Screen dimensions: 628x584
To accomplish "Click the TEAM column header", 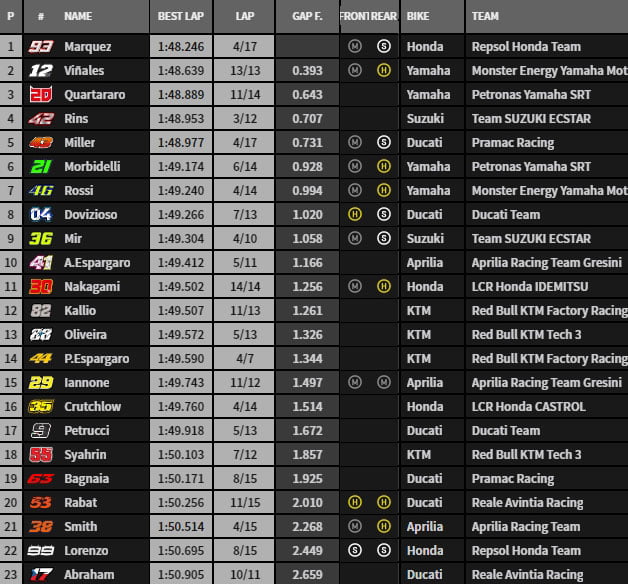I will [x=486, y=17].
